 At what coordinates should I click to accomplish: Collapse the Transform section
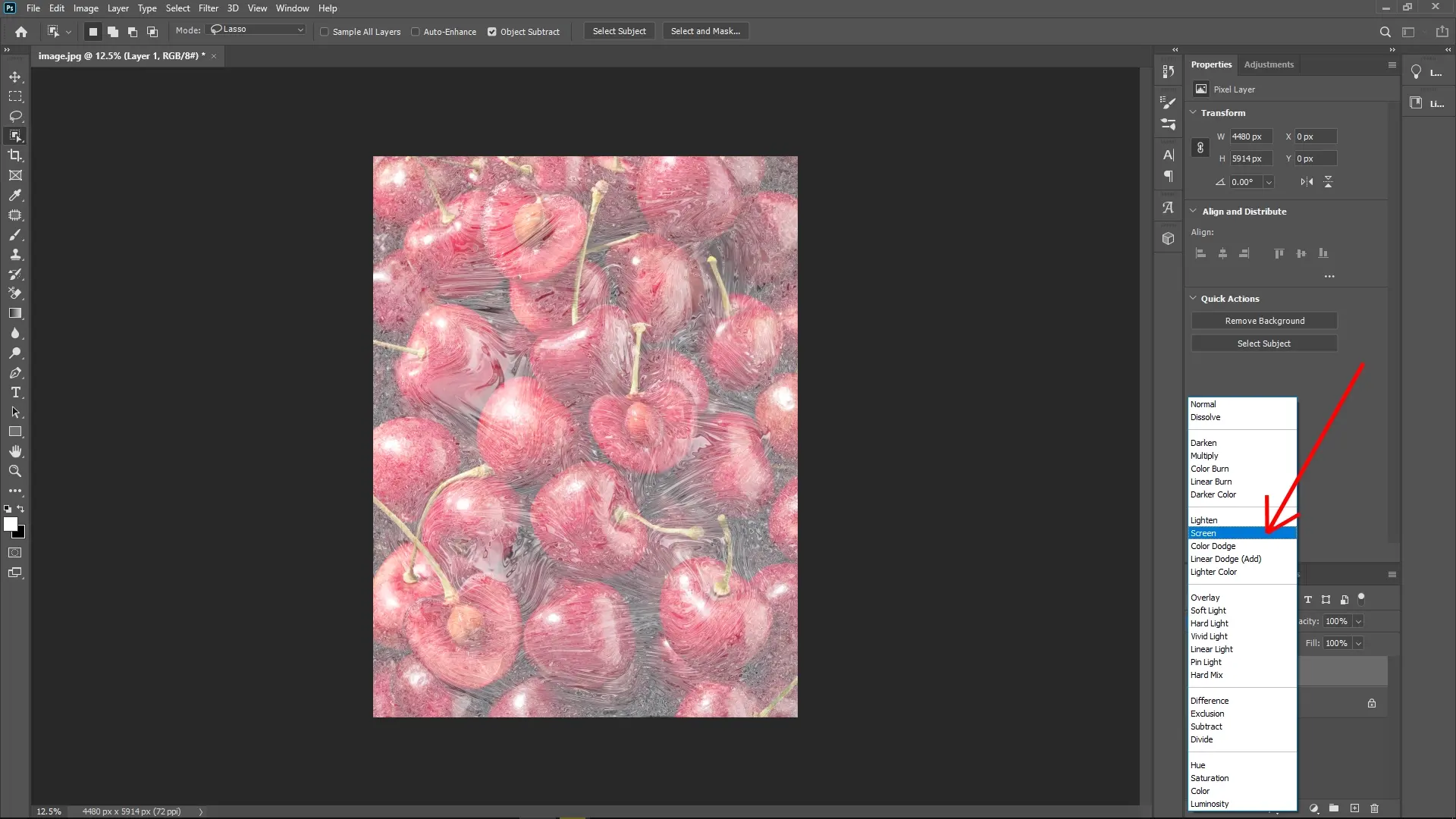coord(1194,112)
